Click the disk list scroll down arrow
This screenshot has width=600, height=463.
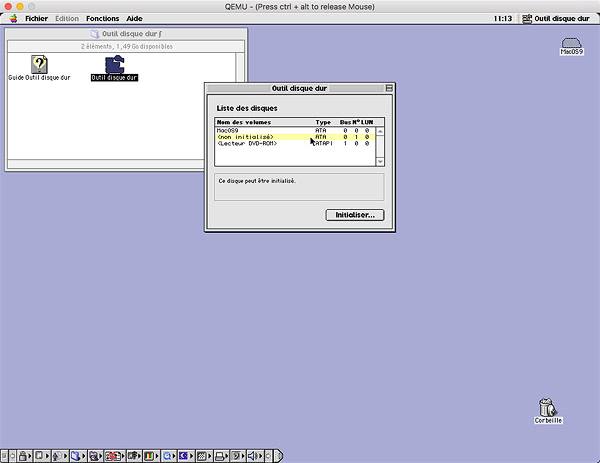pyautogui.click(x=380, y=161)
